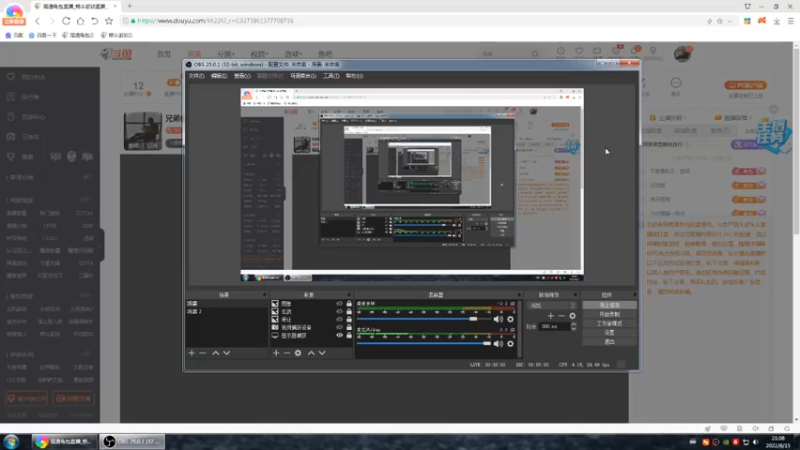Toggle visibility of 显示器捕获 source
Viewport: 800px width, 450px height.
click(x=339, y=336)
